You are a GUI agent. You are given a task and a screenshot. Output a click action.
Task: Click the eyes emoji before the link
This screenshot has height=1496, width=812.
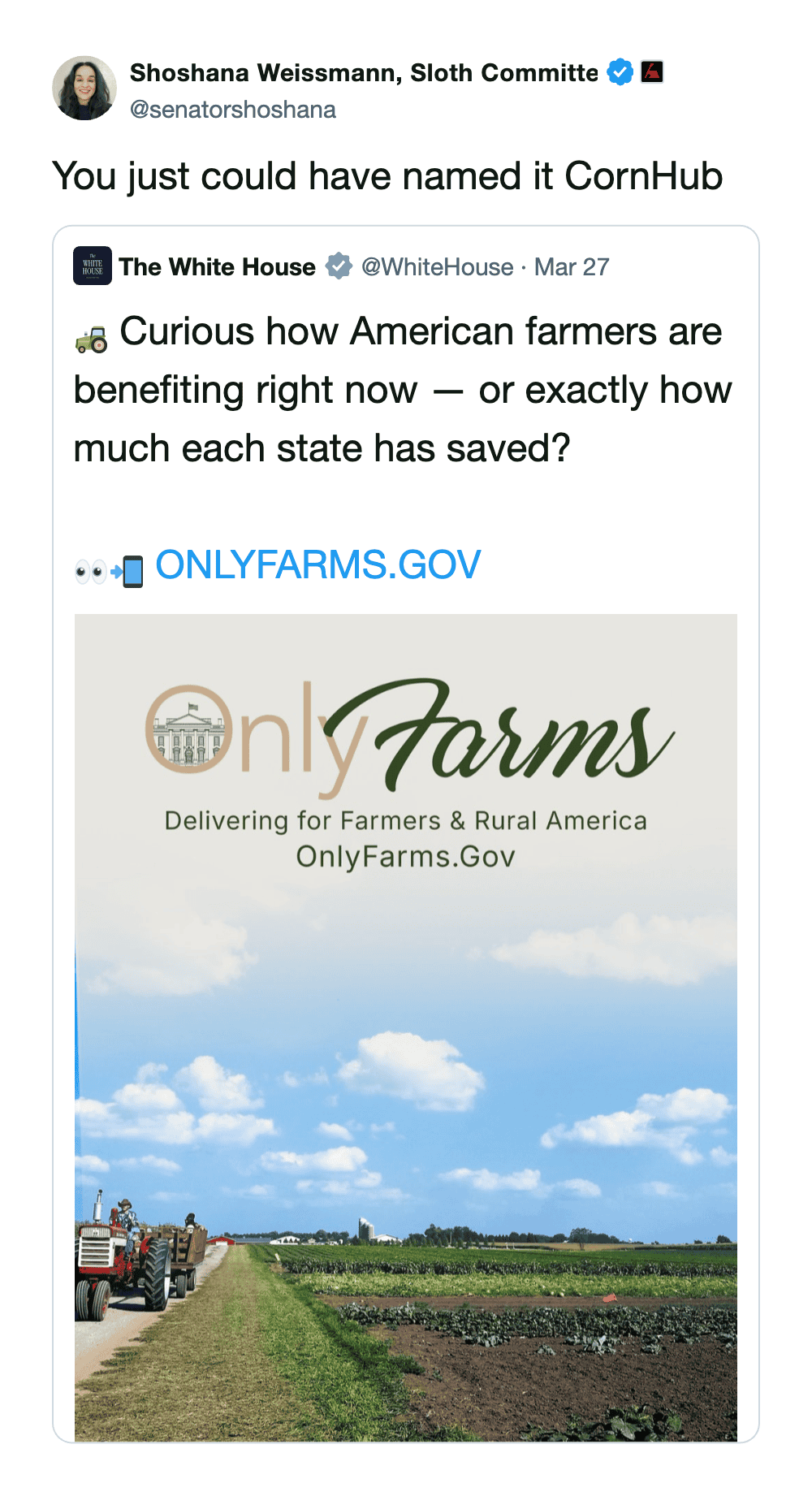[x=90, y=572]
